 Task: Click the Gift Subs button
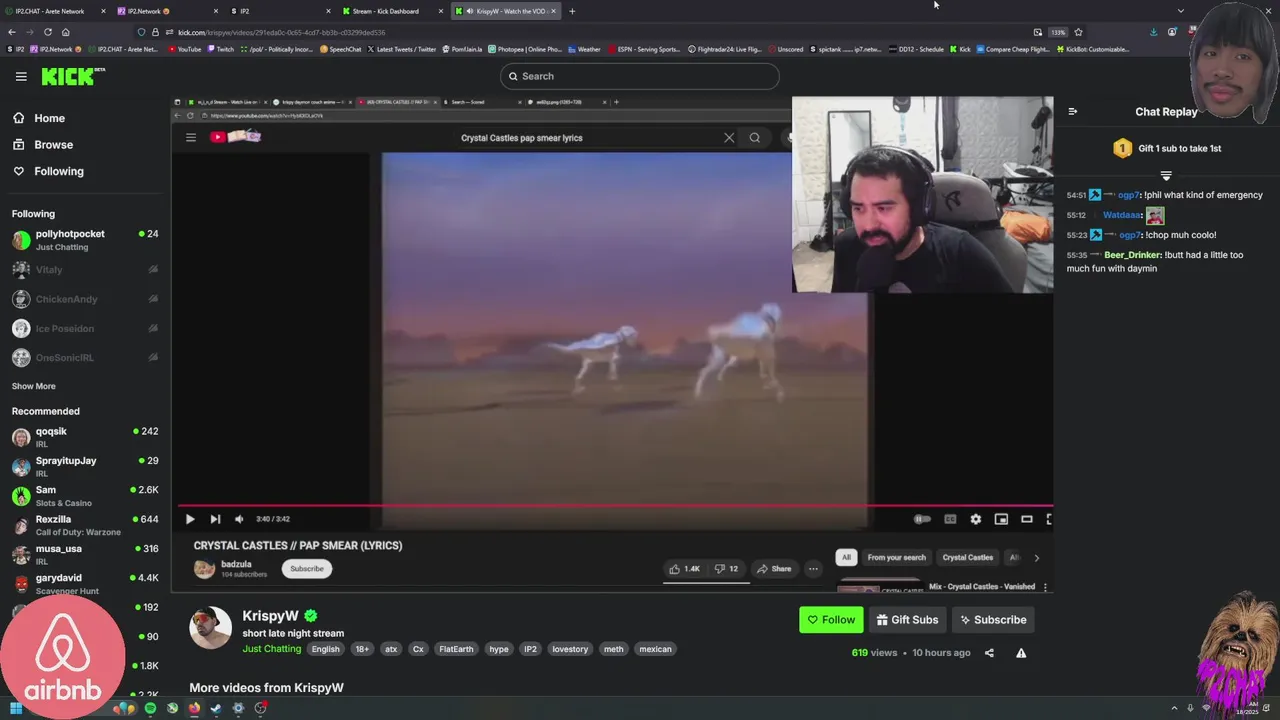(x=907, y=620)
